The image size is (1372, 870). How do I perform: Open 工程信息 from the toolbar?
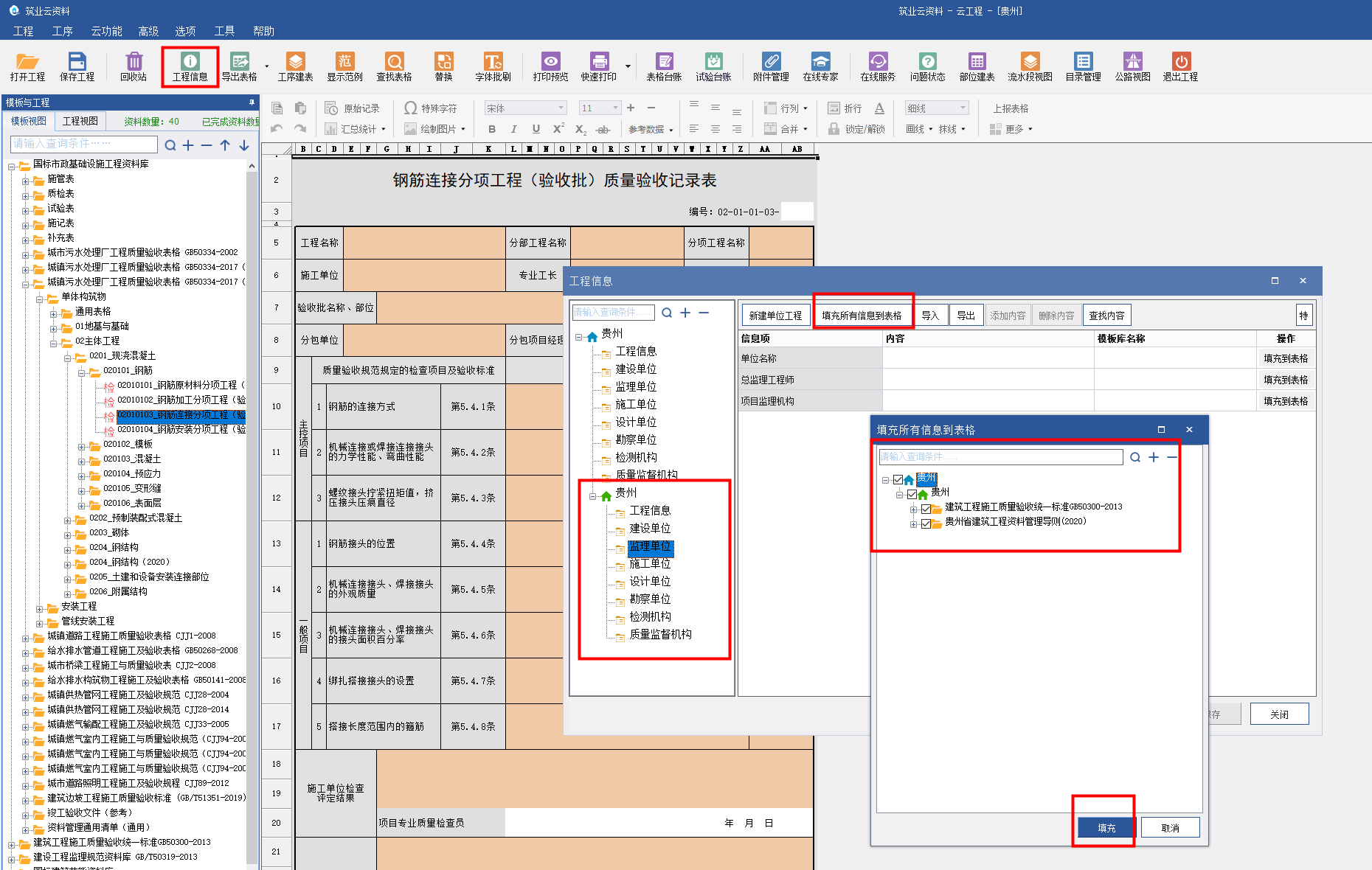pos(190,66)
